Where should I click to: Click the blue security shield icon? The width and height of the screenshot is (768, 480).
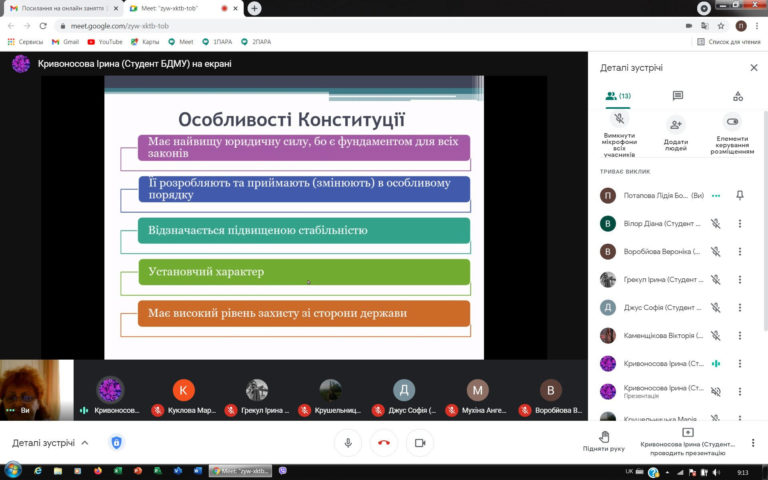tap(117, 442)
